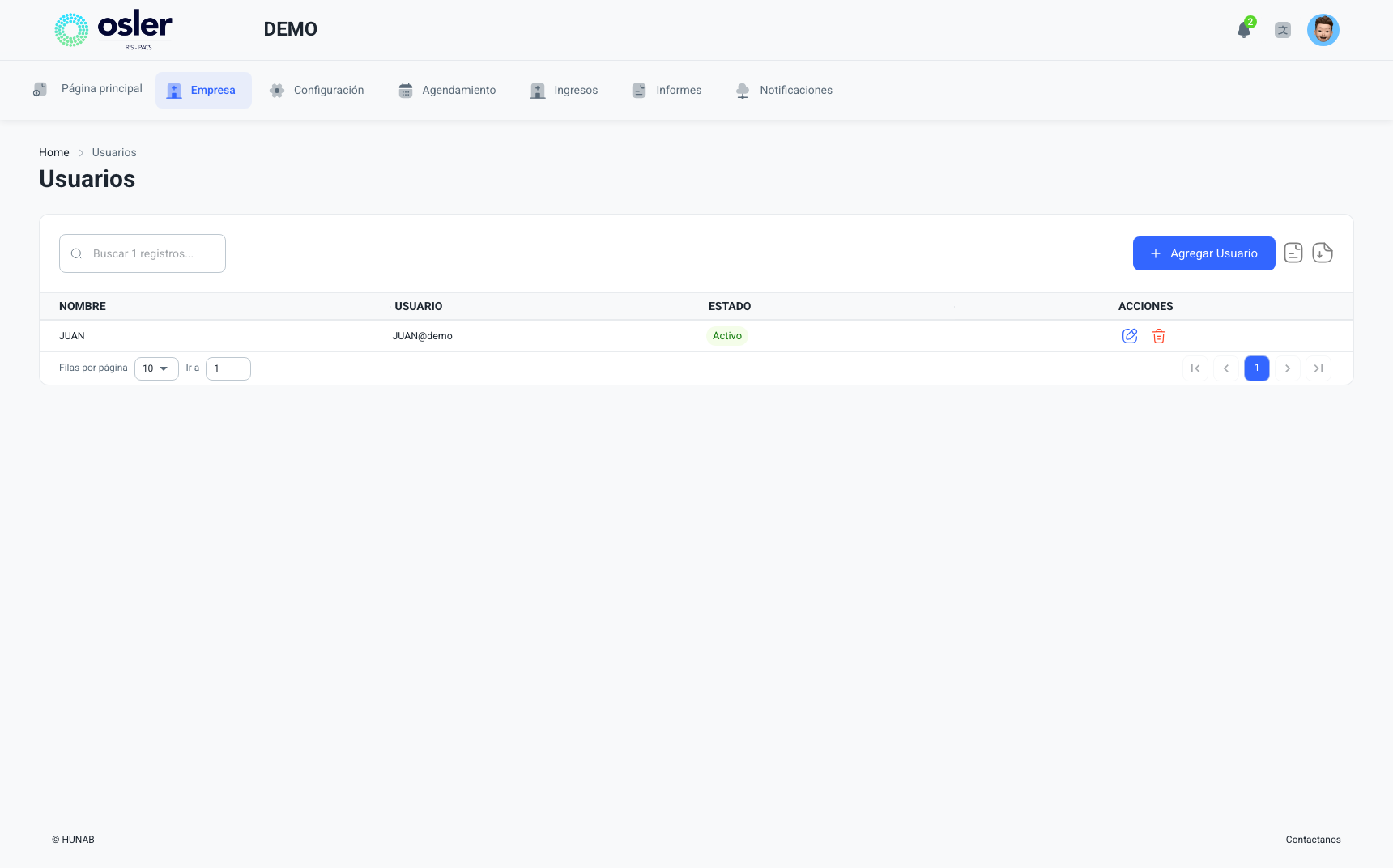
Task: Click the Configuración gear icon
Action: pyautogui.click(x=277, y=91)
